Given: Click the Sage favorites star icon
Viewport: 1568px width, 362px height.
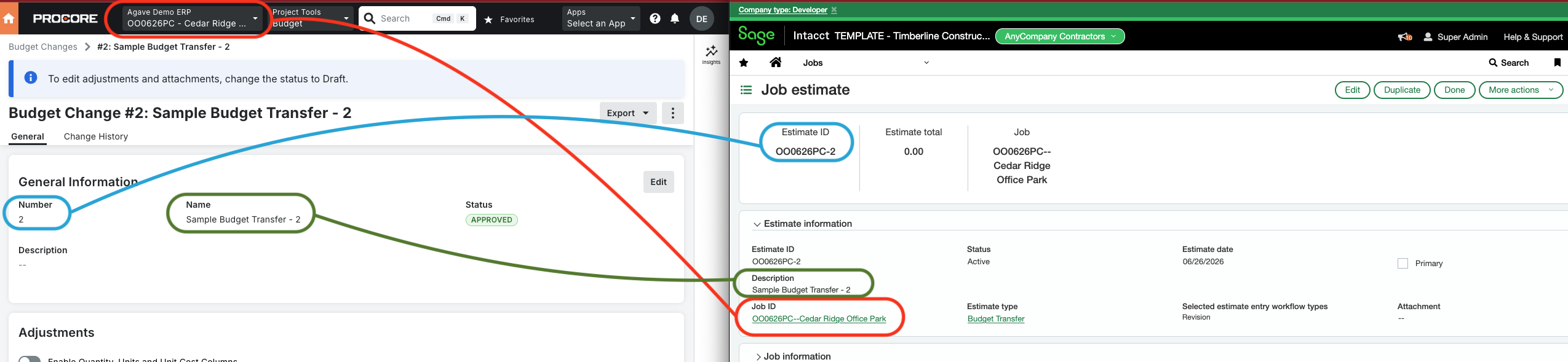Looking at the screenshot, I should click(x=744, y=63).
